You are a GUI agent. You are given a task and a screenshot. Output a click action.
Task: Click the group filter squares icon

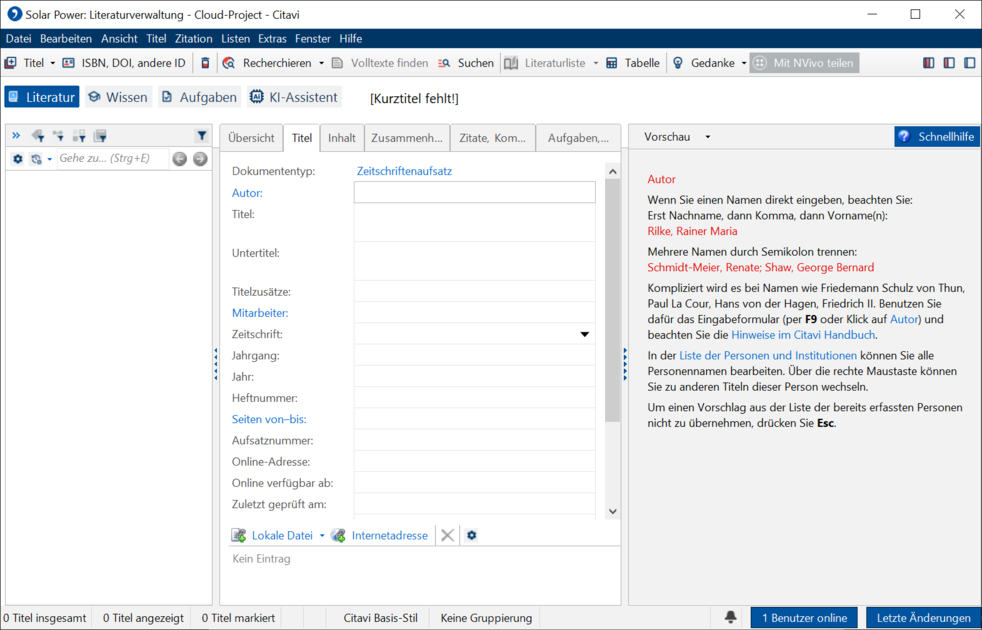click(x=79, y=135)
